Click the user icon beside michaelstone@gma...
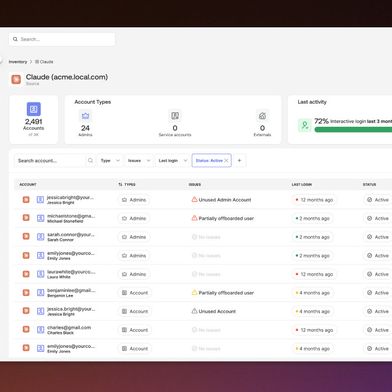 click(40, 218)
